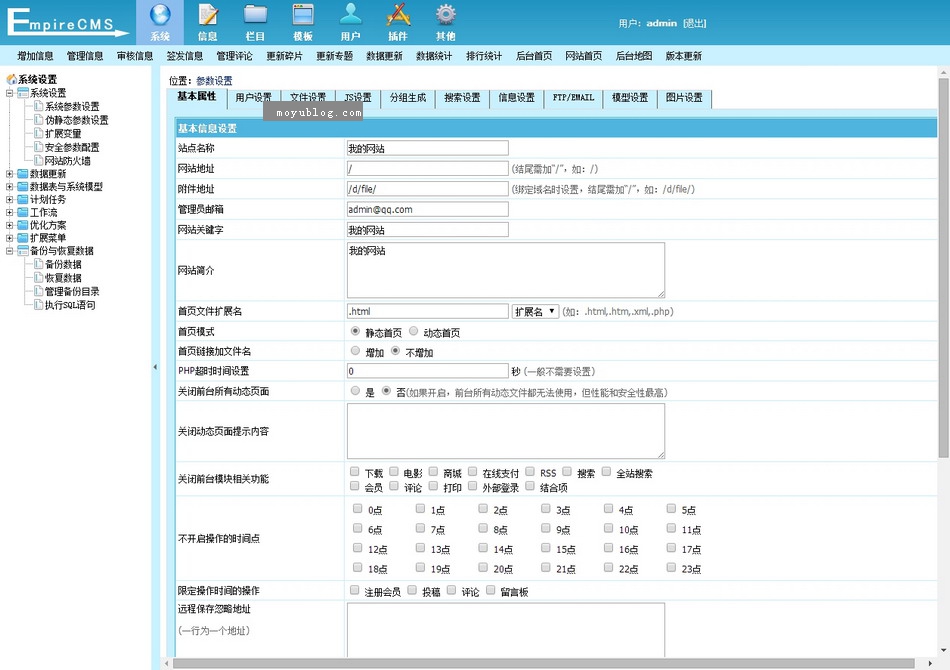Check the 在线支付 module checkbox

[473, 471]
